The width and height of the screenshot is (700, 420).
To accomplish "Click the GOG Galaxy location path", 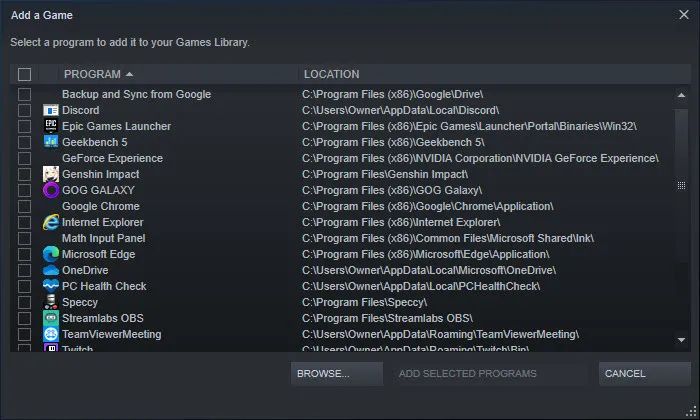I will [392, 191].
